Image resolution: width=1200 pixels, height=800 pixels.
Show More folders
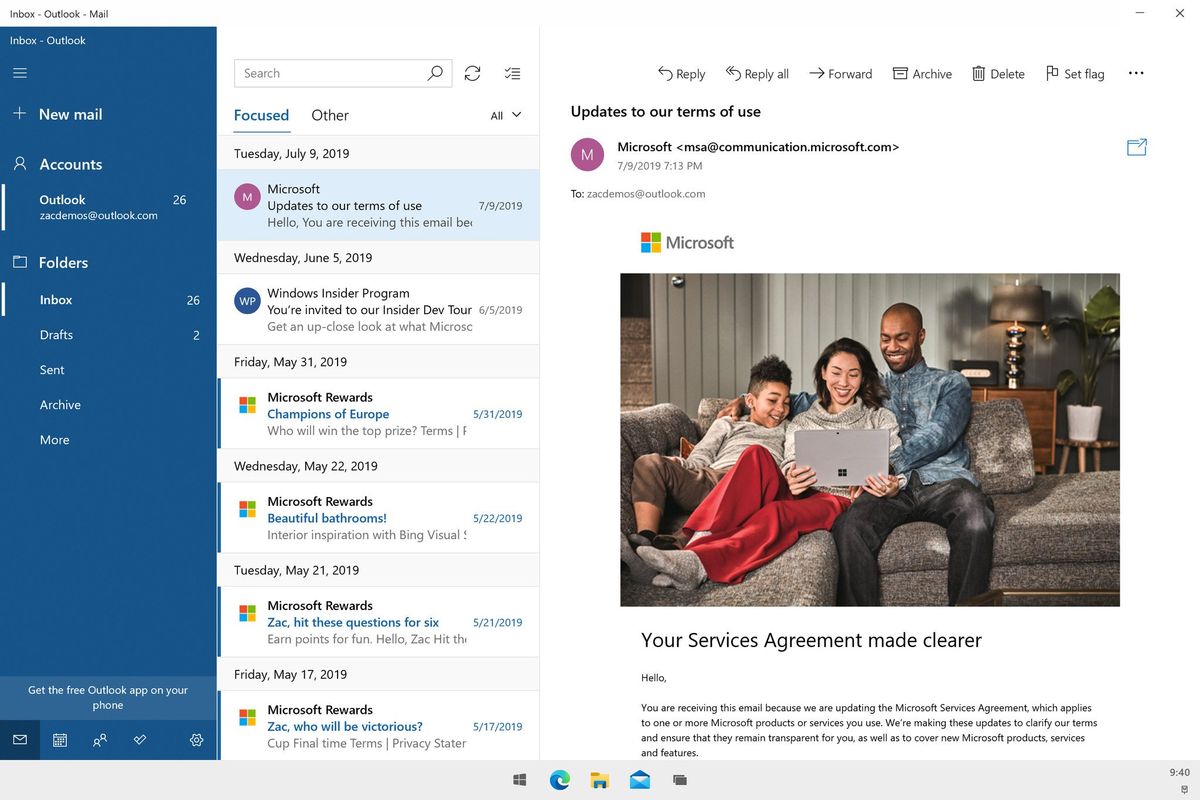pyautogui.click(x=108, y=440)
